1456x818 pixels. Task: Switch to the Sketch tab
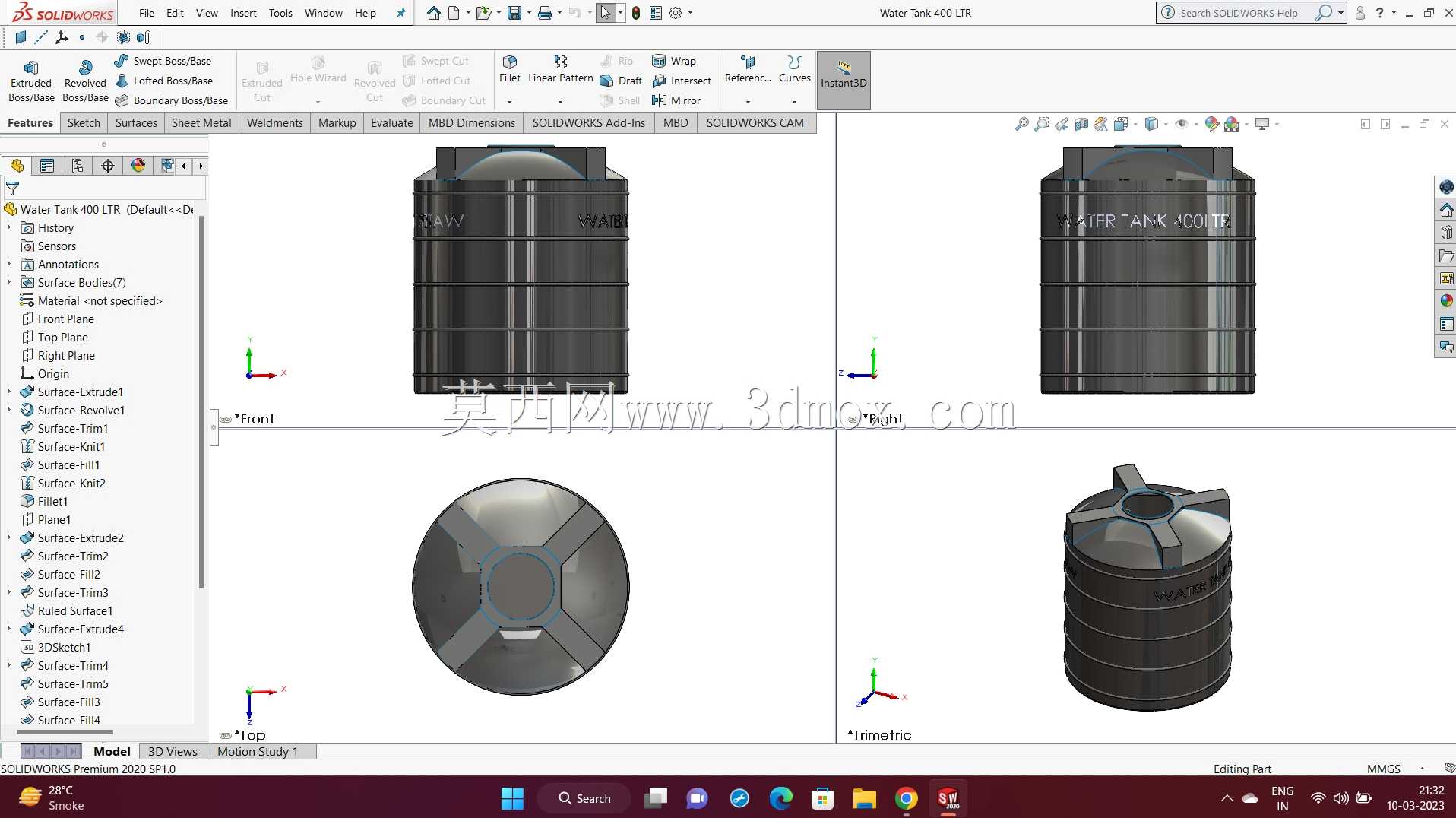84,122
